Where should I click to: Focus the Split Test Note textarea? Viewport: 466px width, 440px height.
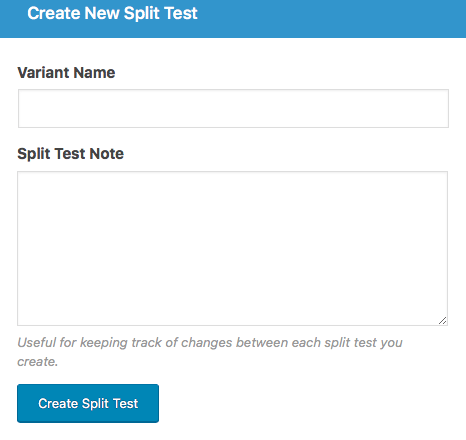tap(232, 248)
